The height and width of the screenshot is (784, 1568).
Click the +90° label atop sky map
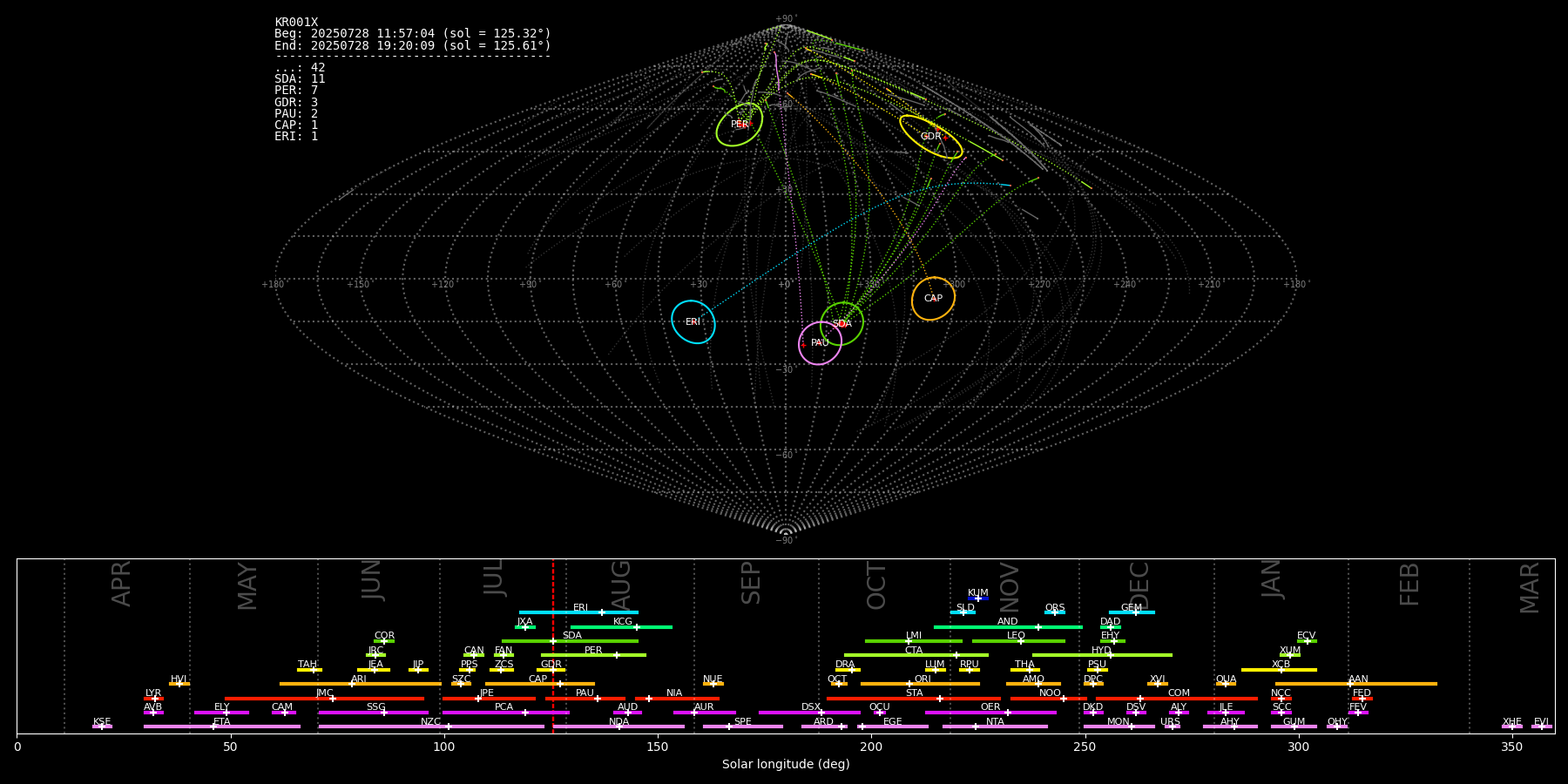(x=785, y=19)
